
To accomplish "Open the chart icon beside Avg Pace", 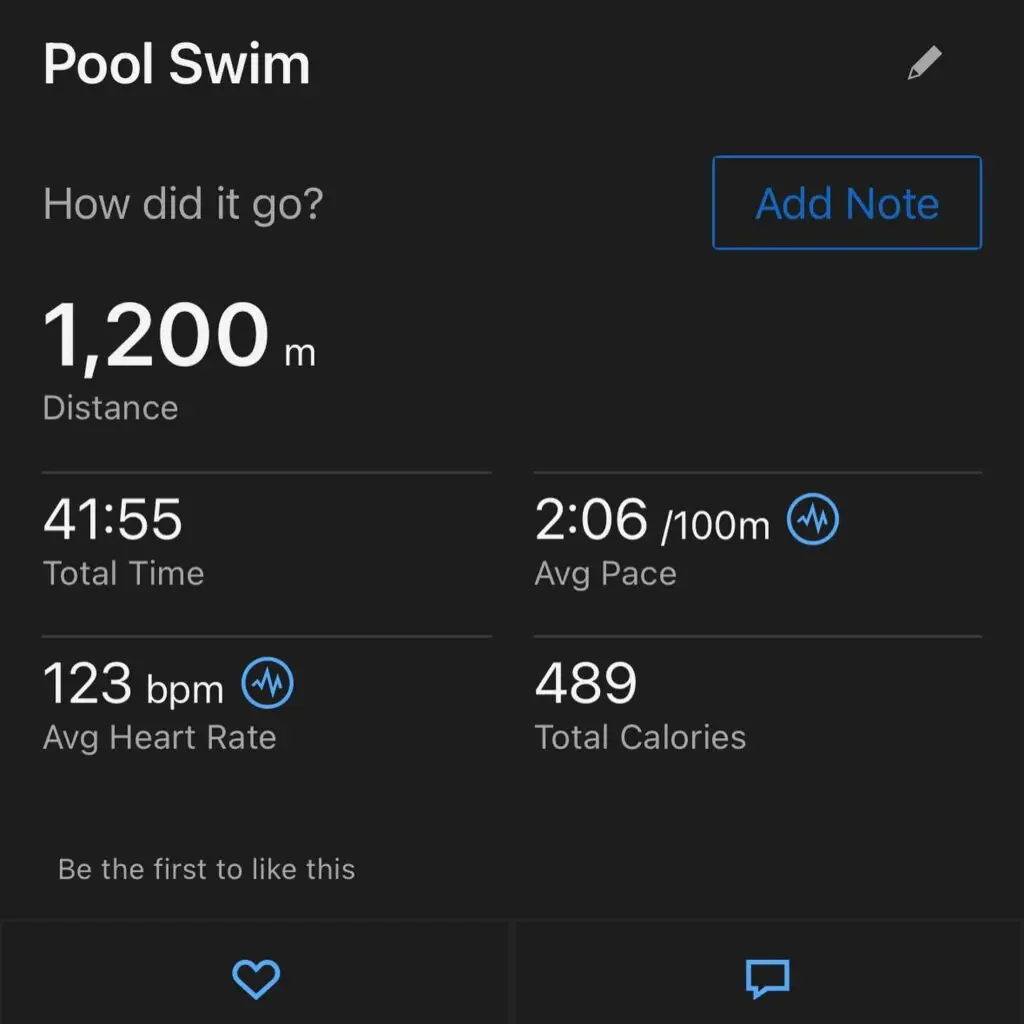I will (813, 520).
